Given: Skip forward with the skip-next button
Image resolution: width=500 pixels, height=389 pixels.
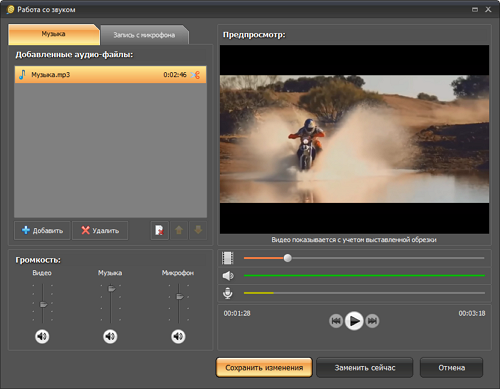Looking at the screenshot, I should pos(372,321).
